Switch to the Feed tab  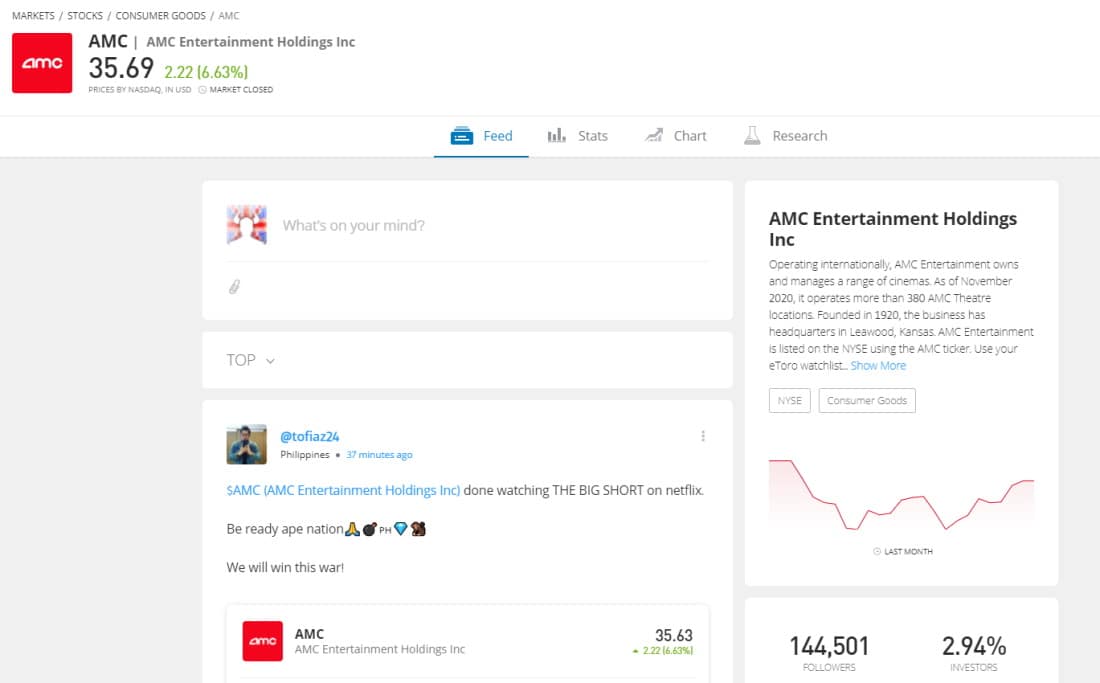[481, 136]
